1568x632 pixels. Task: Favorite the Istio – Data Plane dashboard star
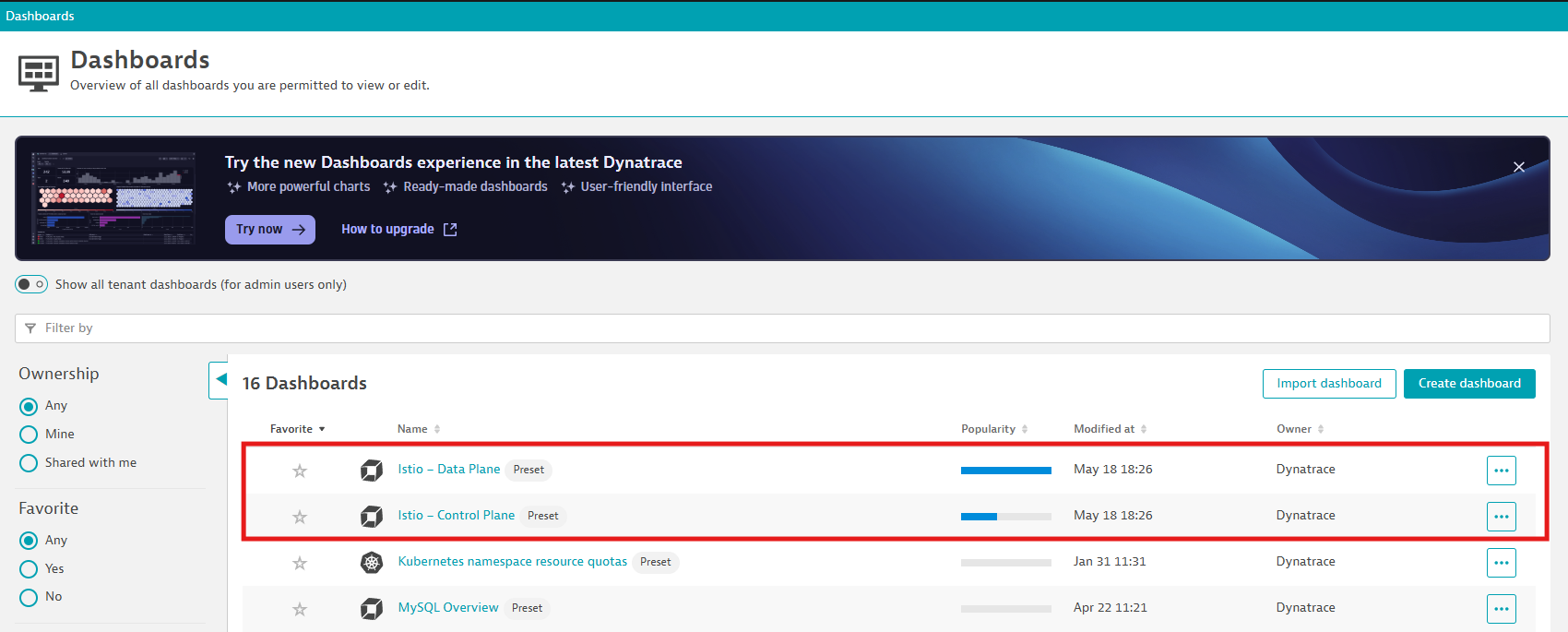tap(300, 471)
